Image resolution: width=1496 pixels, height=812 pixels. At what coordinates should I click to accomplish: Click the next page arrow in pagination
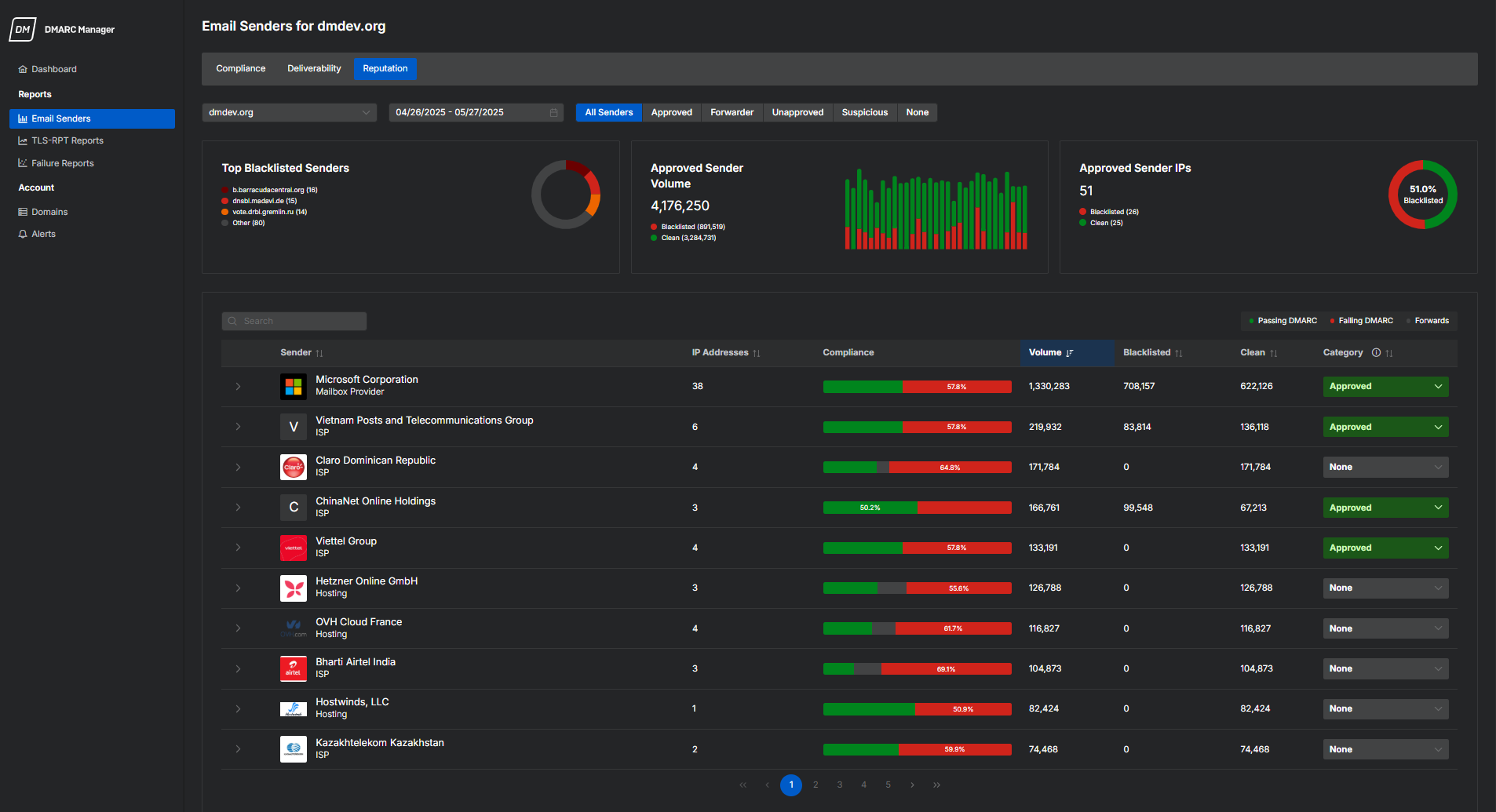912,785
